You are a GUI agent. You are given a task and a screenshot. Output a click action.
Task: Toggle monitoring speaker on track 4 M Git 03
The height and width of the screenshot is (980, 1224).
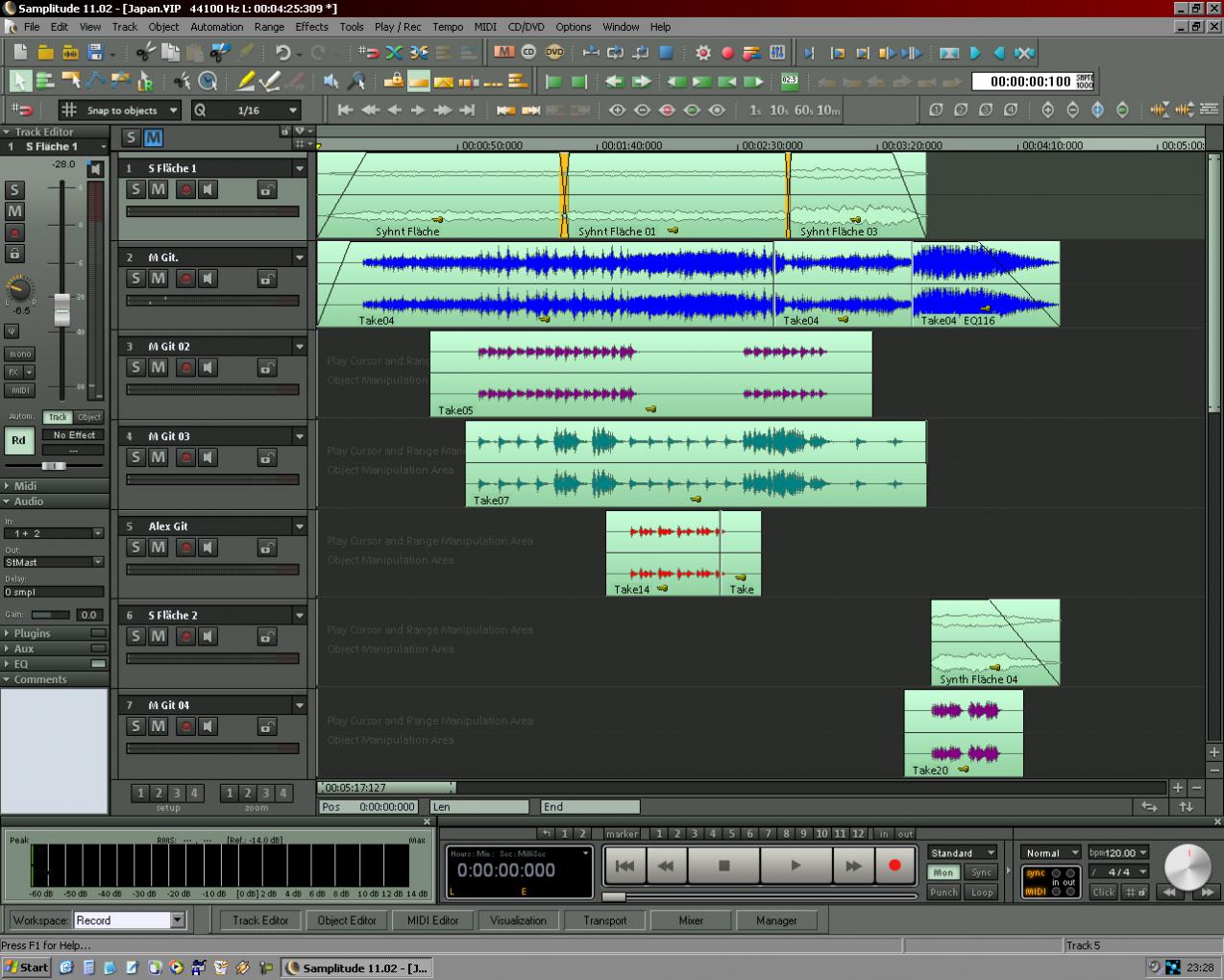coord(208,457)
